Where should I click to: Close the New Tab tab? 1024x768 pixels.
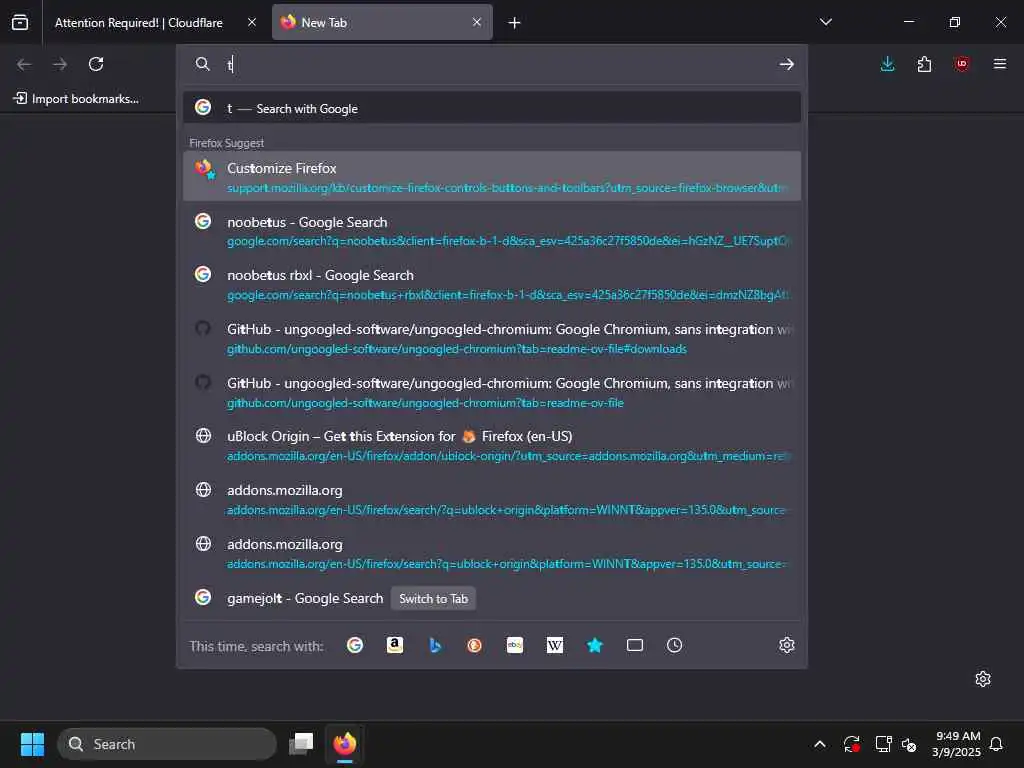(477, 22)
